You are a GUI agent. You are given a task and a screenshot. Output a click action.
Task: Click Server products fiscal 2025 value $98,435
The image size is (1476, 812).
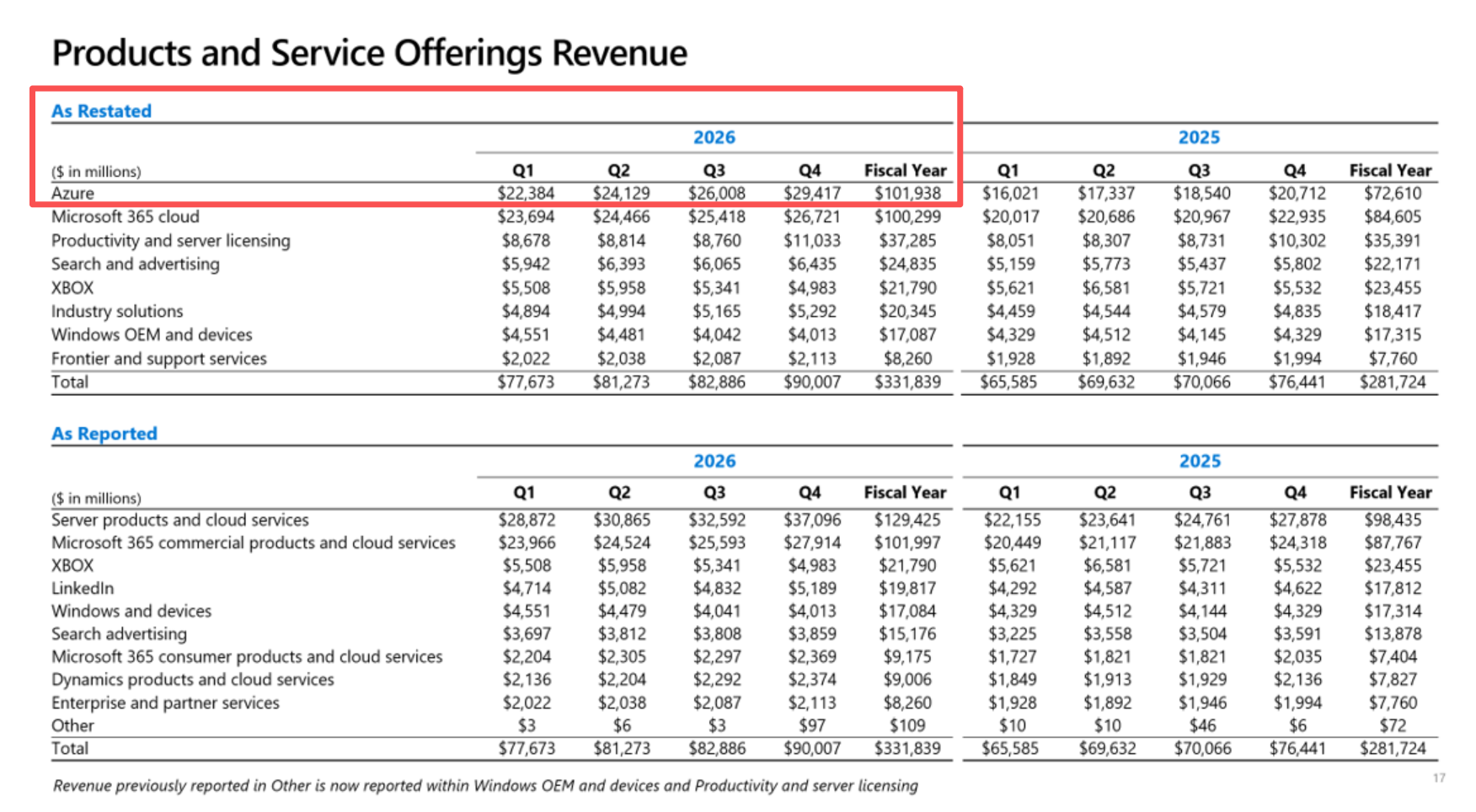[x=1393, y=521]
